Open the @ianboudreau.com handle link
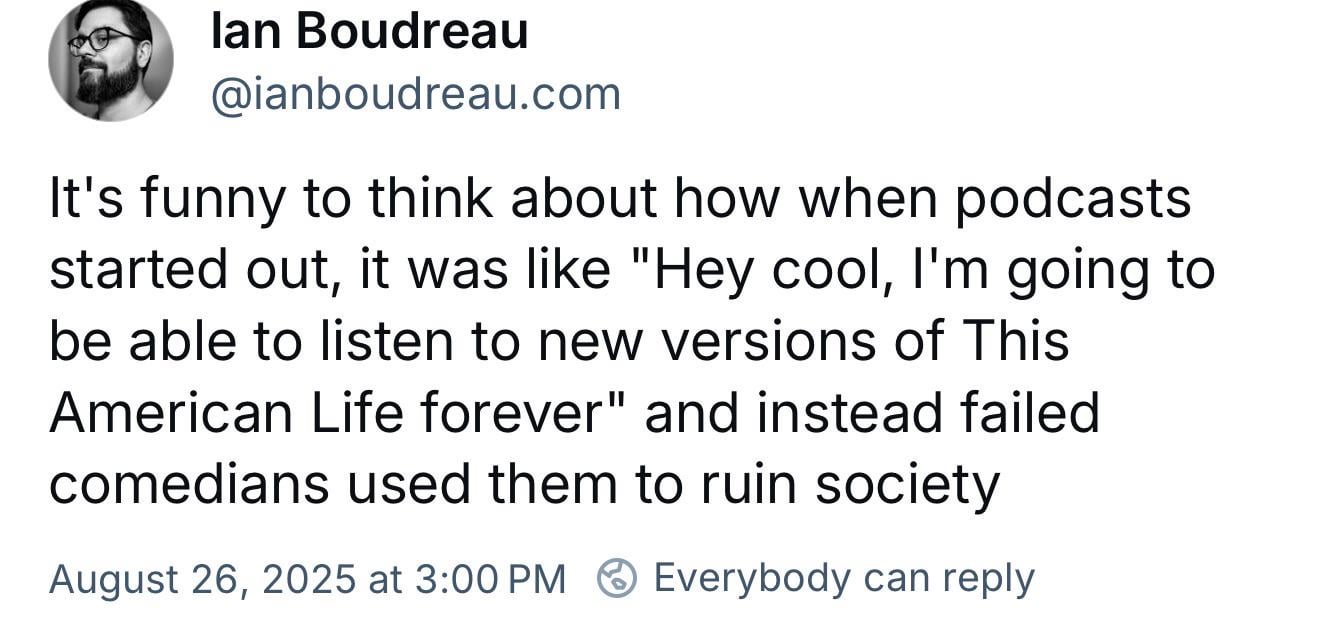 (x=415, y=95)
